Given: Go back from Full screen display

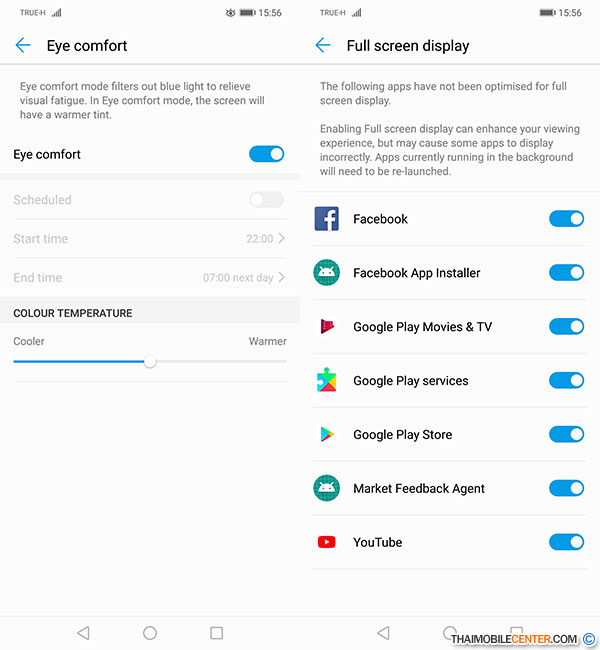Looking at the screenshot, I should 323,45.
